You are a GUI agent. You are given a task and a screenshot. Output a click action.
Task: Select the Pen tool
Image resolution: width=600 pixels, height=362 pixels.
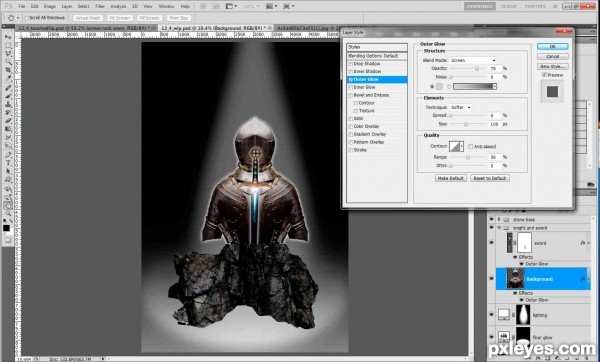[8, 155]
